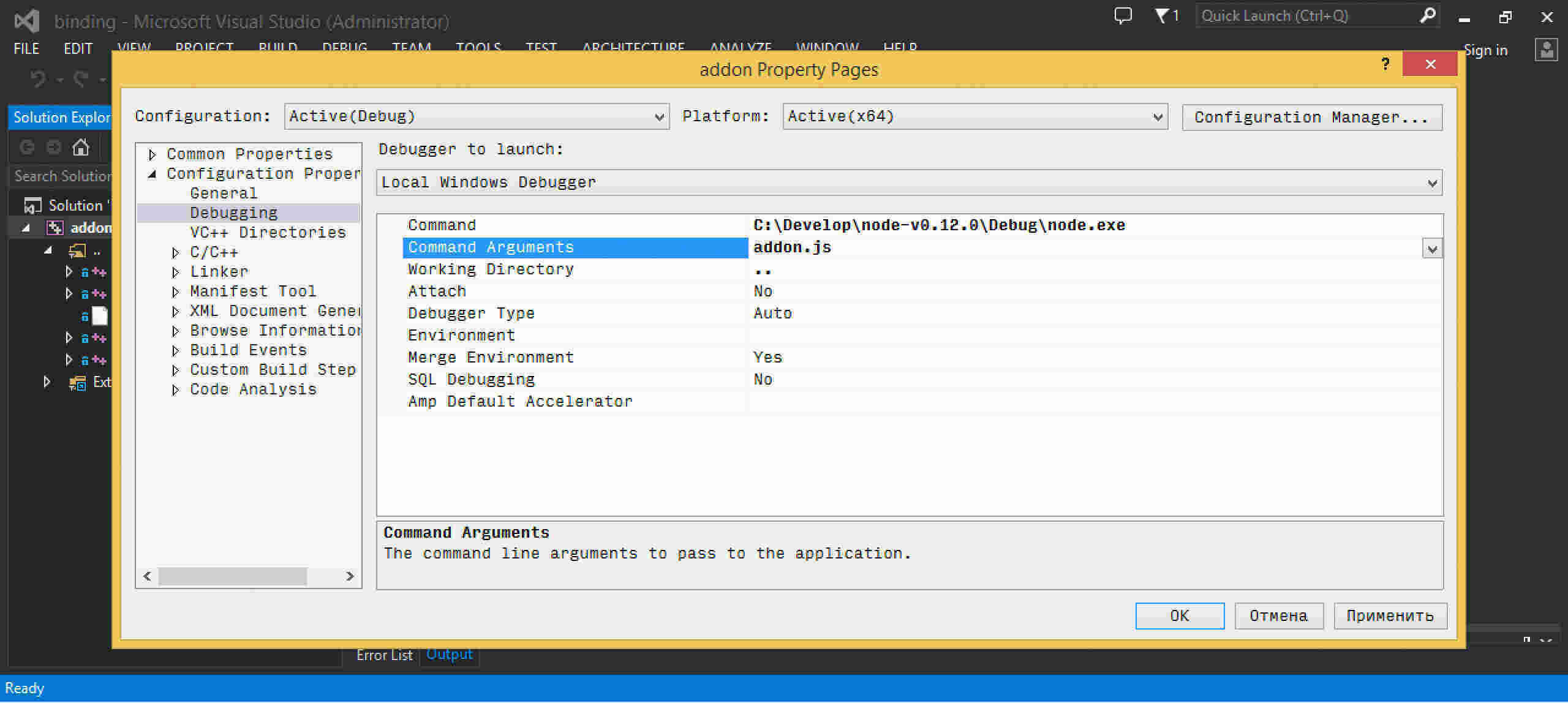Click the tree scrollbar right arrow
The height and width of the screenshot is (703, 1568).
[x=350, y=576]
